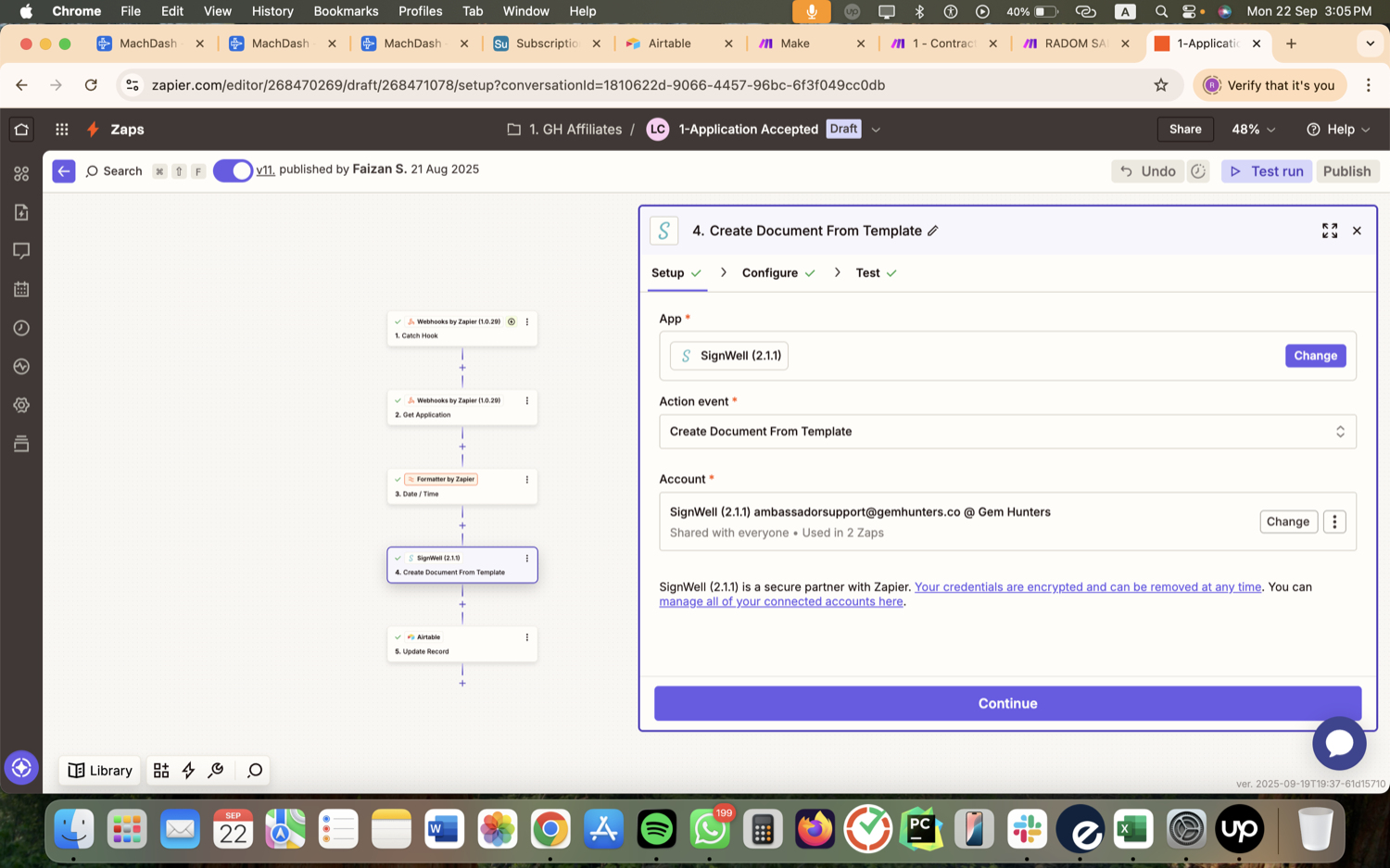The width and height of the screenshot is (1390, 868).
Task: Open the support chat bubble
Action: pyautogui.click(x=1339, y=743)
